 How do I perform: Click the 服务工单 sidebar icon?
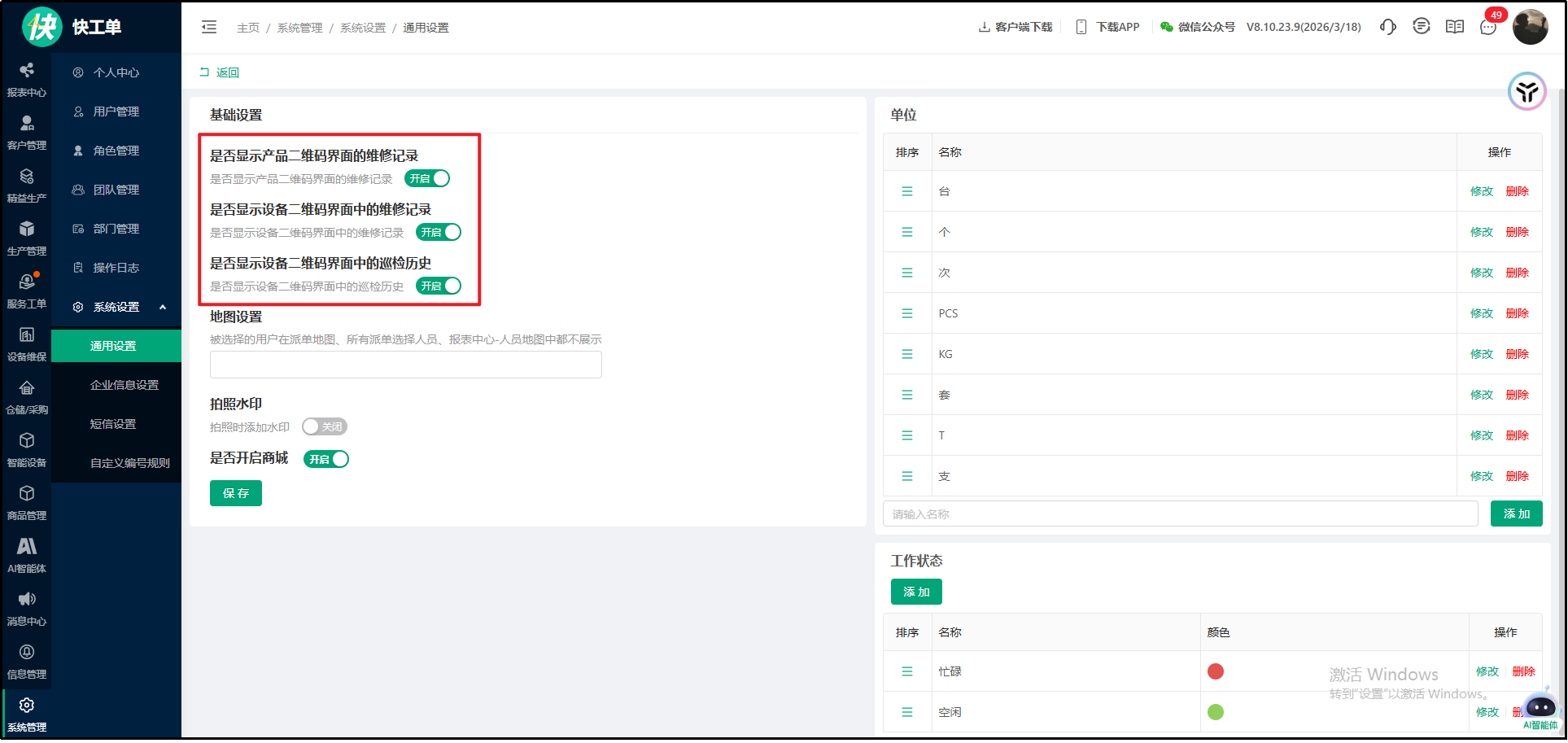tap(27, 291)
